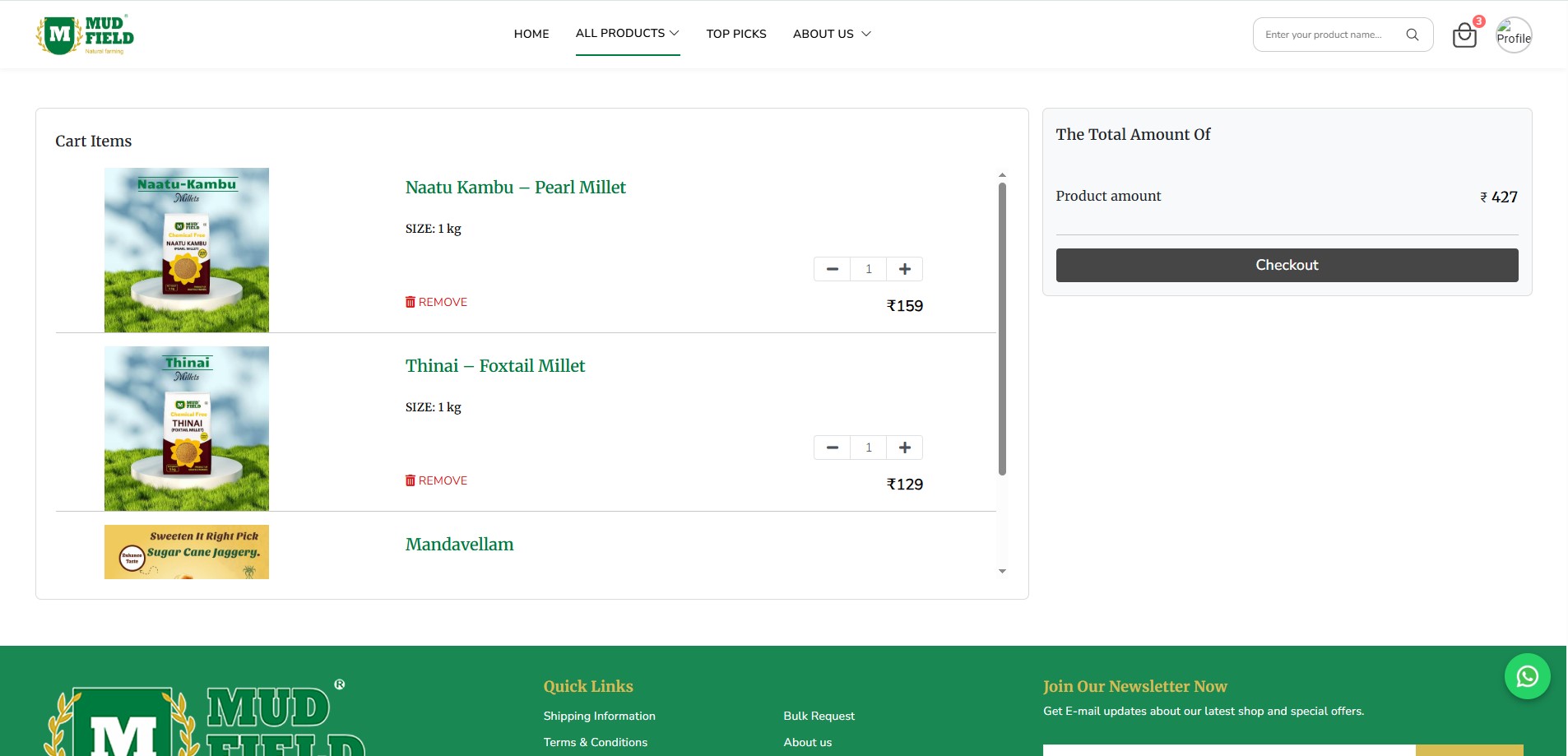Increase Thinai Foxtail Millet quantity
Viewport: 1568px width, 756px height.
click(905, 448)
